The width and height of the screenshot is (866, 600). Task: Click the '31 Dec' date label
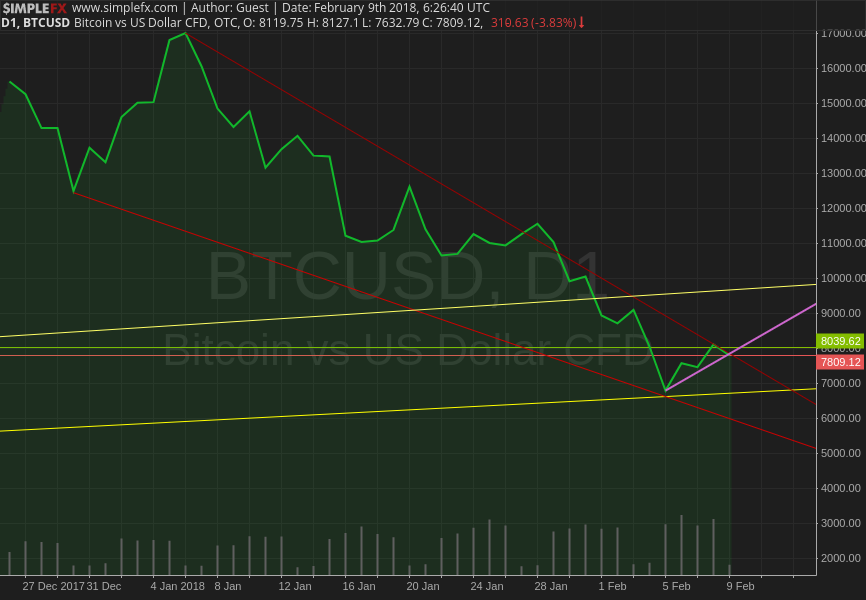(x=104, y=586)
